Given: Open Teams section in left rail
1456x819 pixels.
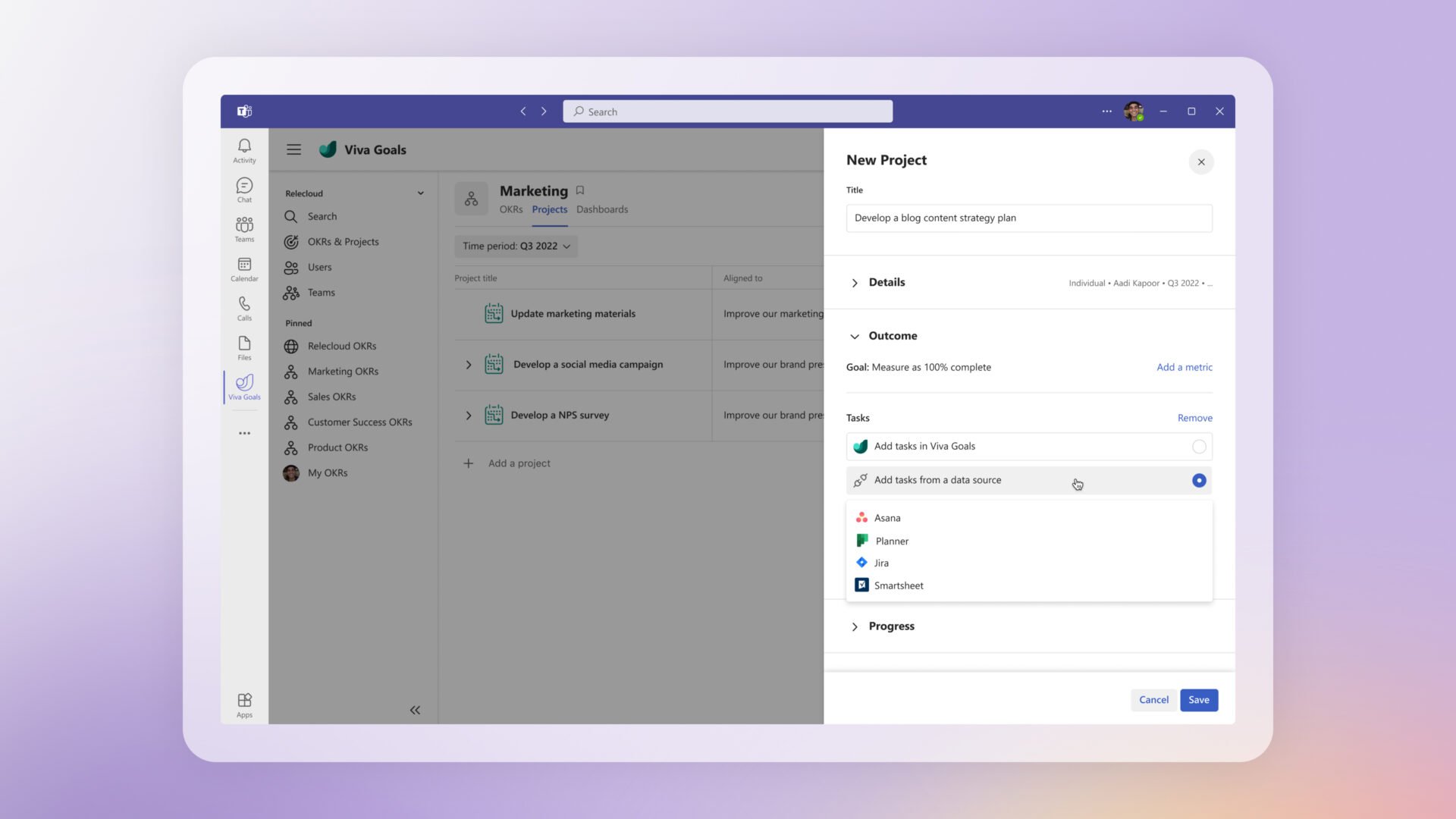Looking at the screenshot, I should pos(244,229).
